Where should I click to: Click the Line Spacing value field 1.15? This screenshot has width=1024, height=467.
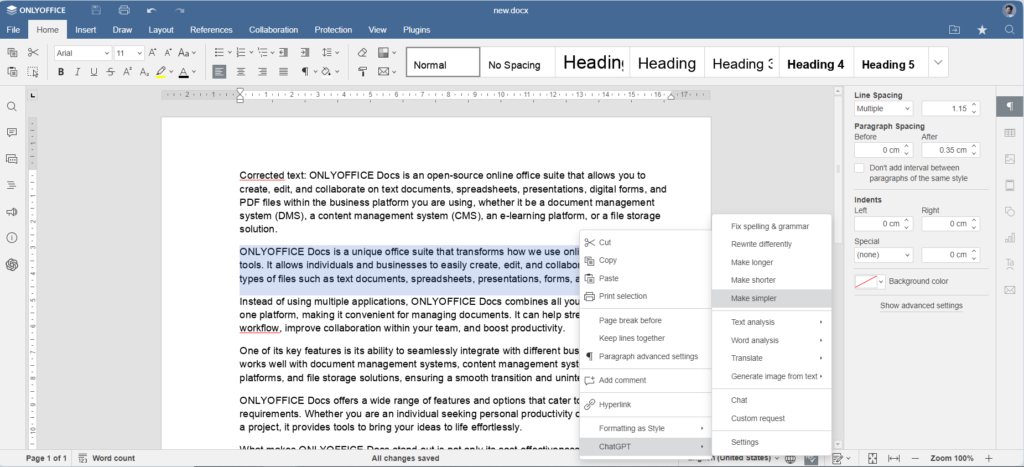coord(944,108)
